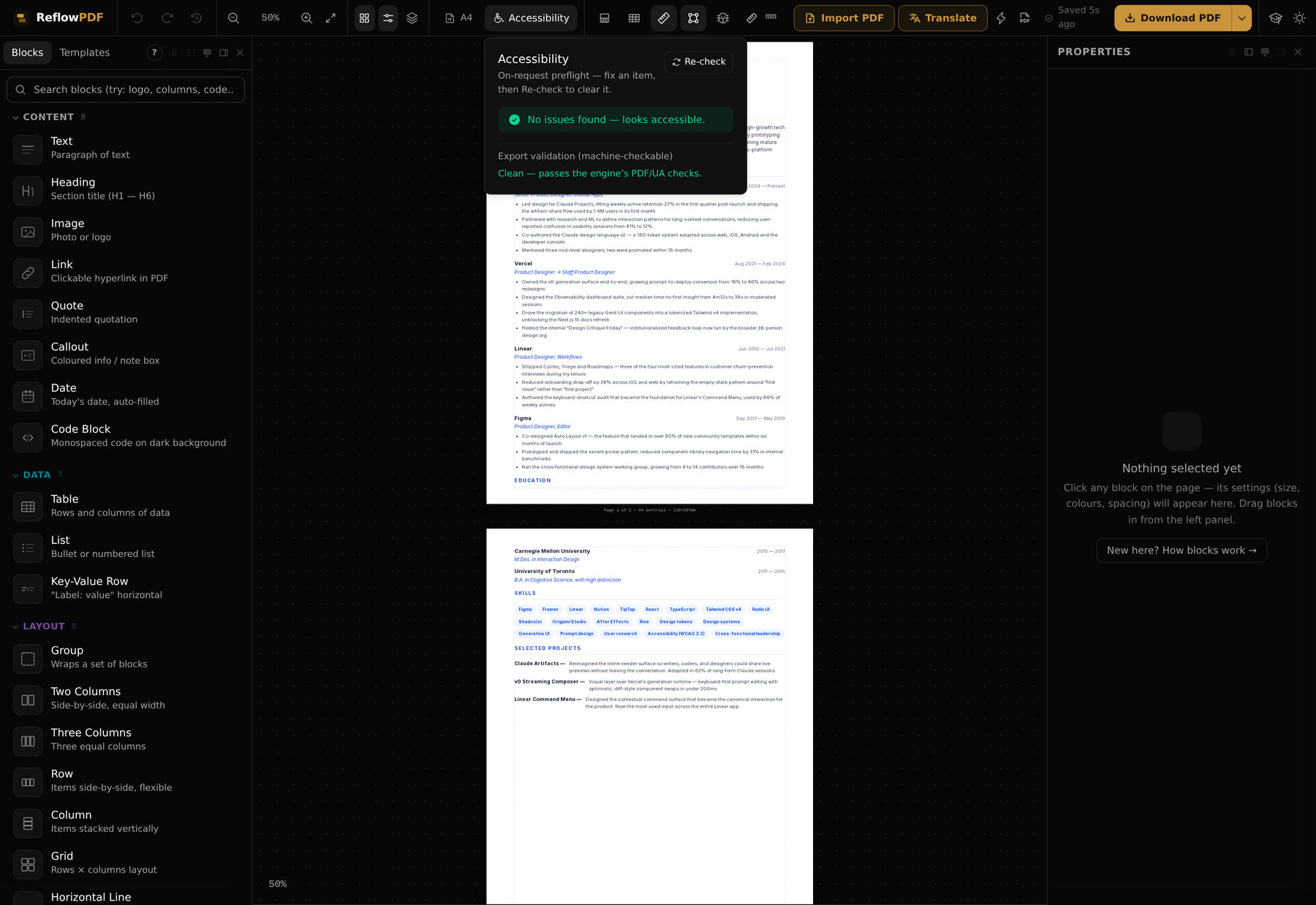1316x905 pixels.
Task: Click the Import PDF button
Action: tap(844, 18)
